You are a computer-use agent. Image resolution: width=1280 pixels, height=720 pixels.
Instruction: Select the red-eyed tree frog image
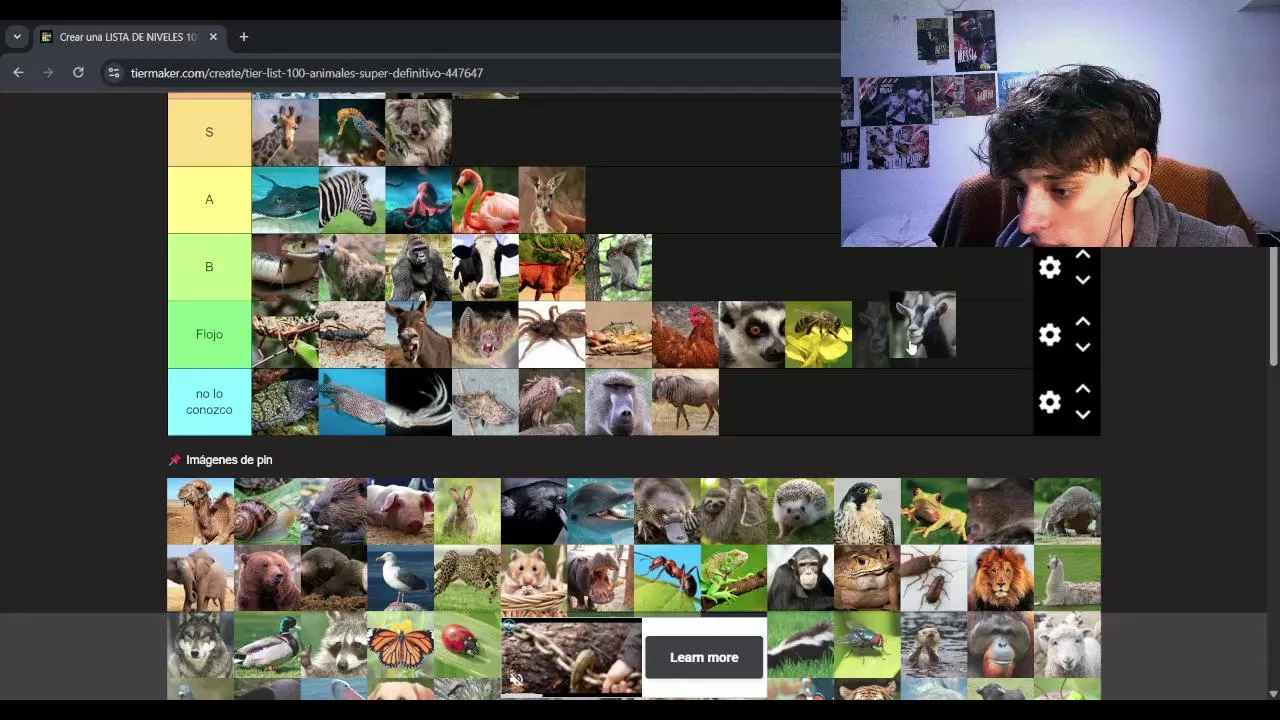point(934,511)
